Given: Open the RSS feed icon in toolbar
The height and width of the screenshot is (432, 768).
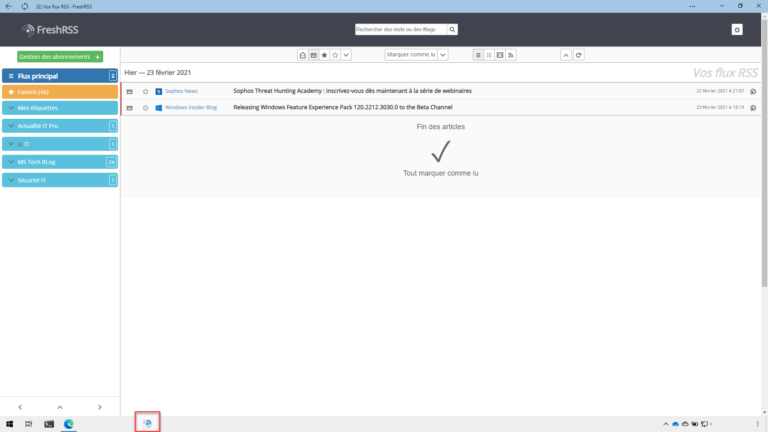Looking at the screenshot, I should click(511, 55).
